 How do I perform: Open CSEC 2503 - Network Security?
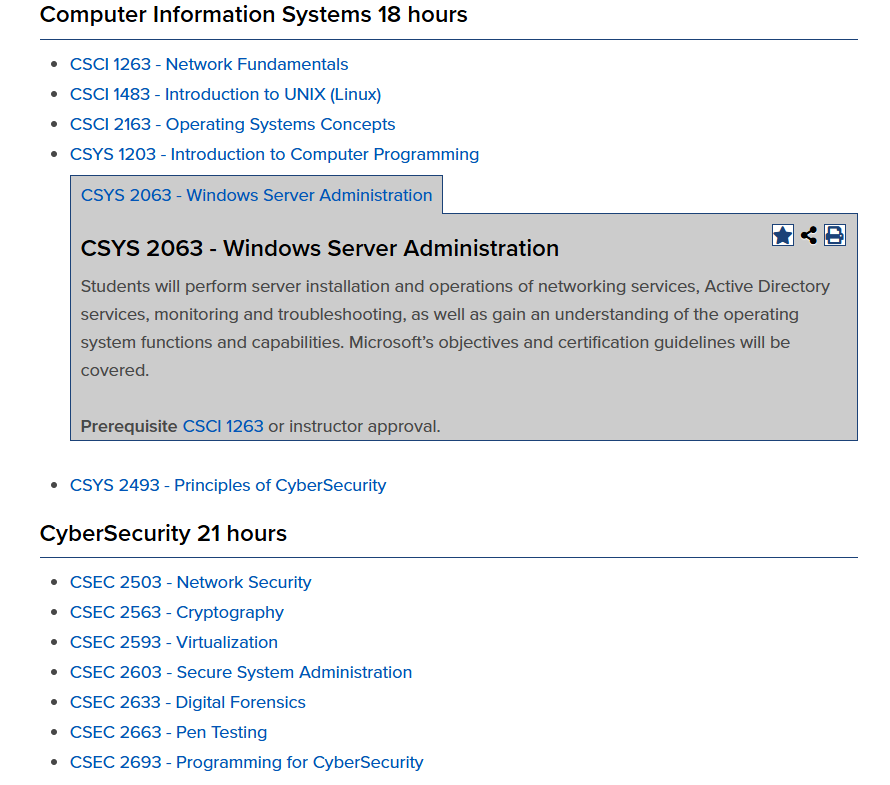point(191,582)
